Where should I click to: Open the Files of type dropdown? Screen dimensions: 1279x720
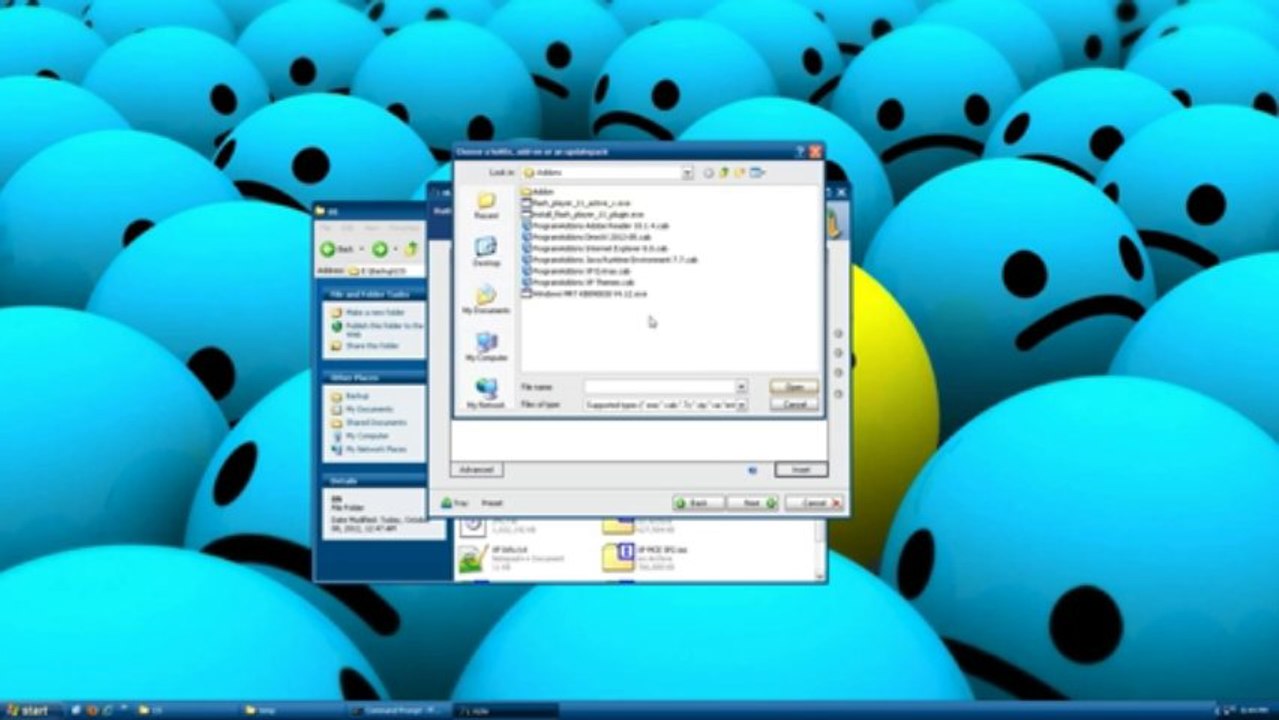tap(741, 405)
